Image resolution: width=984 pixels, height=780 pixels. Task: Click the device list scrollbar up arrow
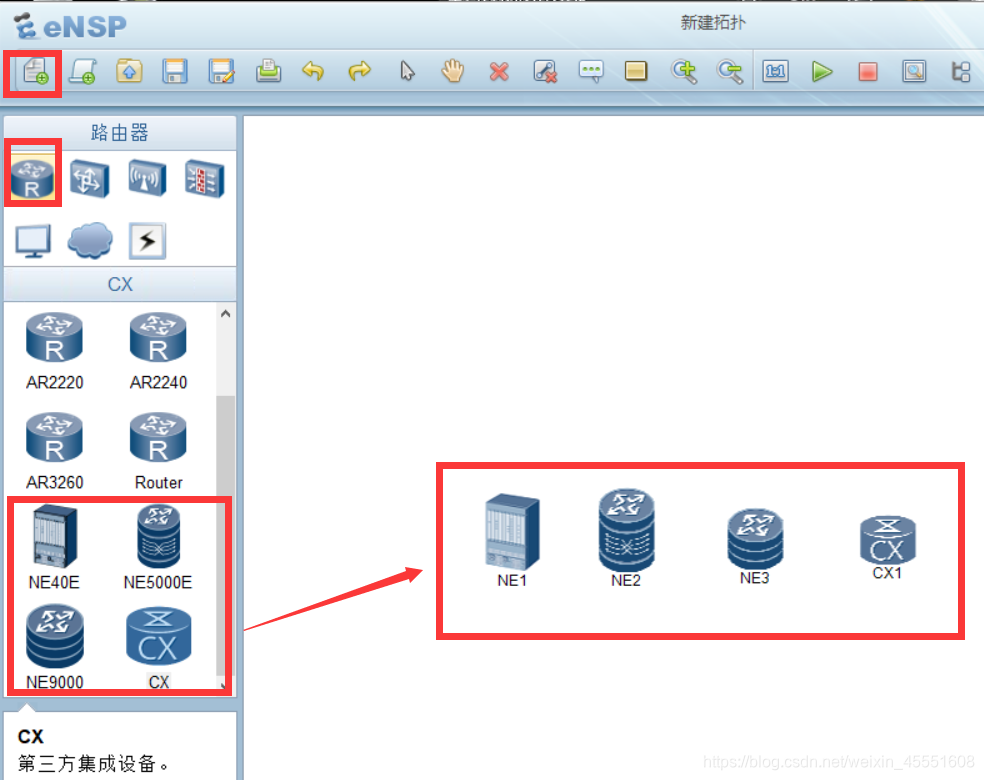click(x=225, y=313)
